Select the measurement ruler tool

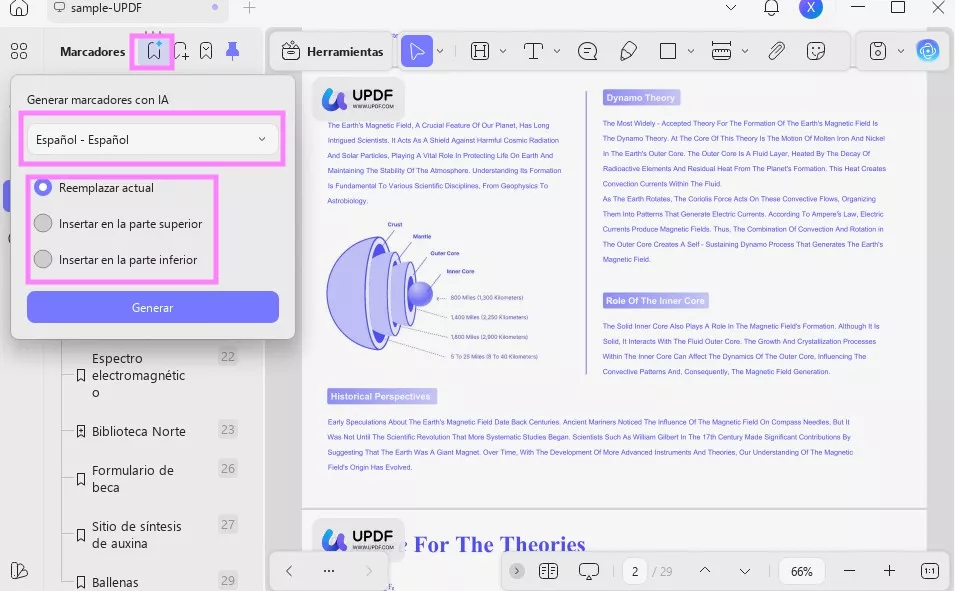pos(721,51)
